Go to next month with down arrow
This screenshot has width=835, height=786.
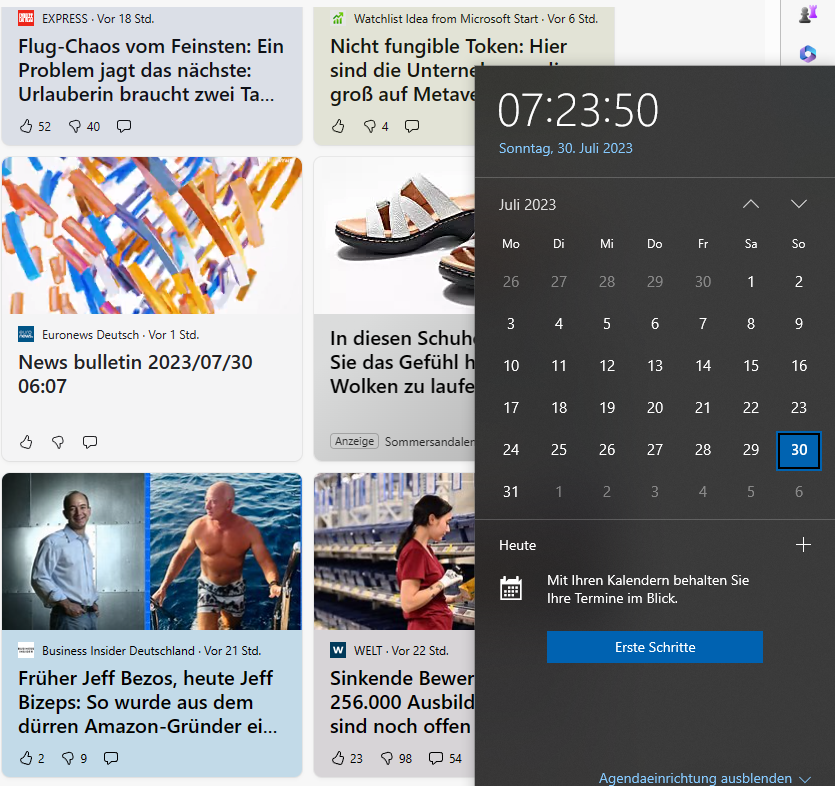[x=799, y=204]
